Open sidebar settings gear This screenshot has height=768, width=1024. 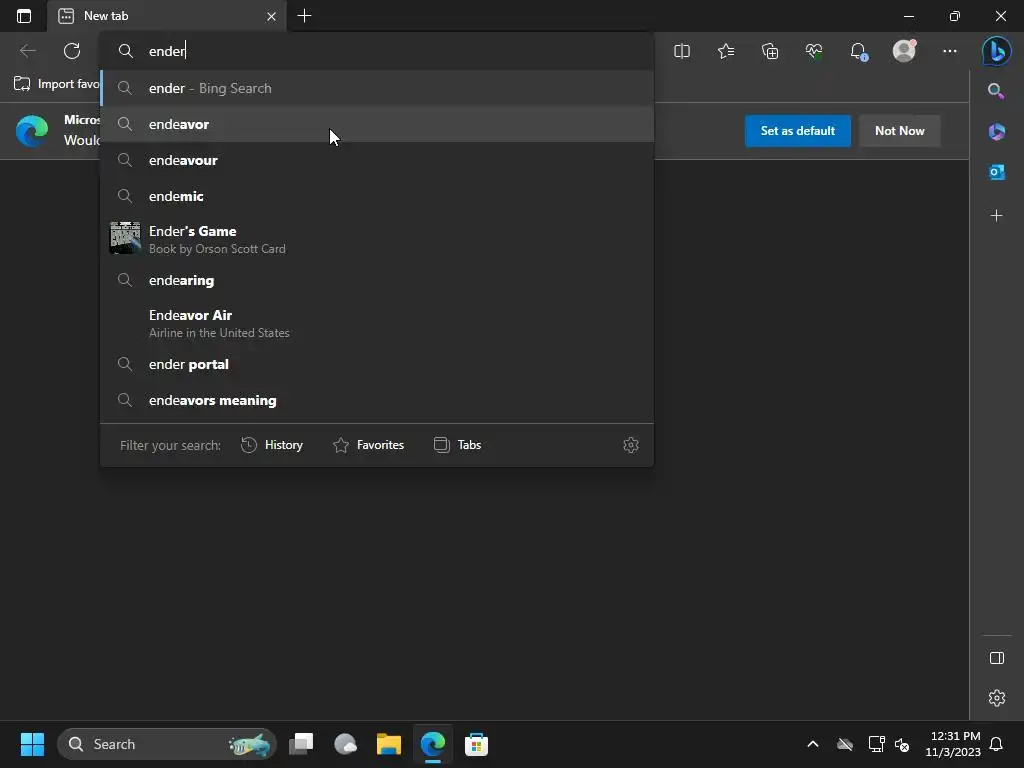[997, 698]
